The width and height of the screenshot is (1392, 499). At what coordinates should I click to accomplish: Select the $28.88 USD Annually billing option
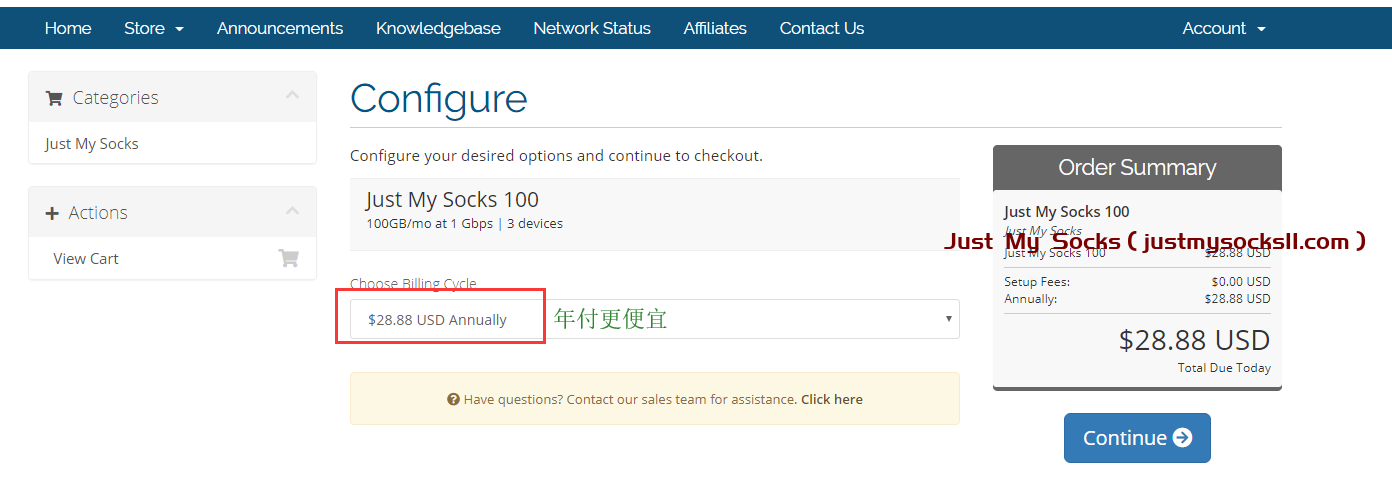[x=655, y=319]
